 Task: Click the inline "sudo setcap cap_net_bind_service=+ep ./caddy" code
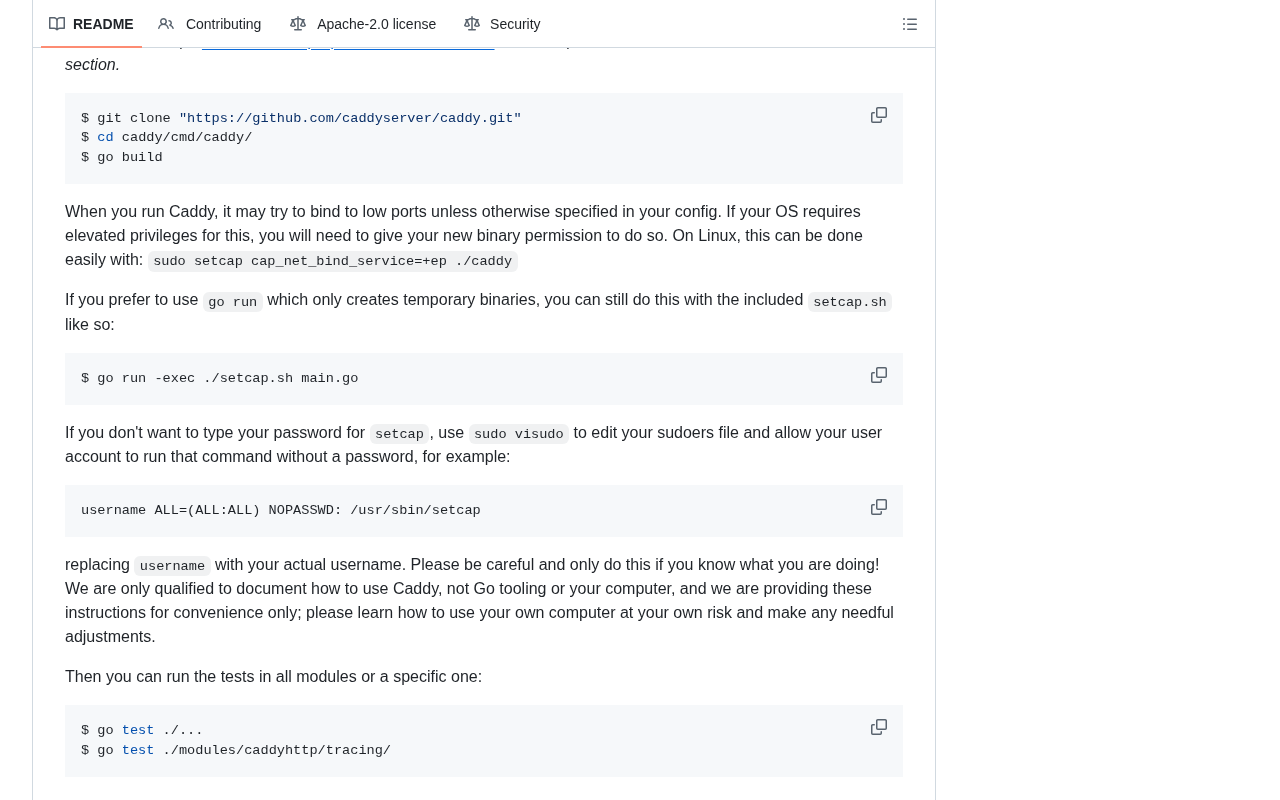(333, 261)
